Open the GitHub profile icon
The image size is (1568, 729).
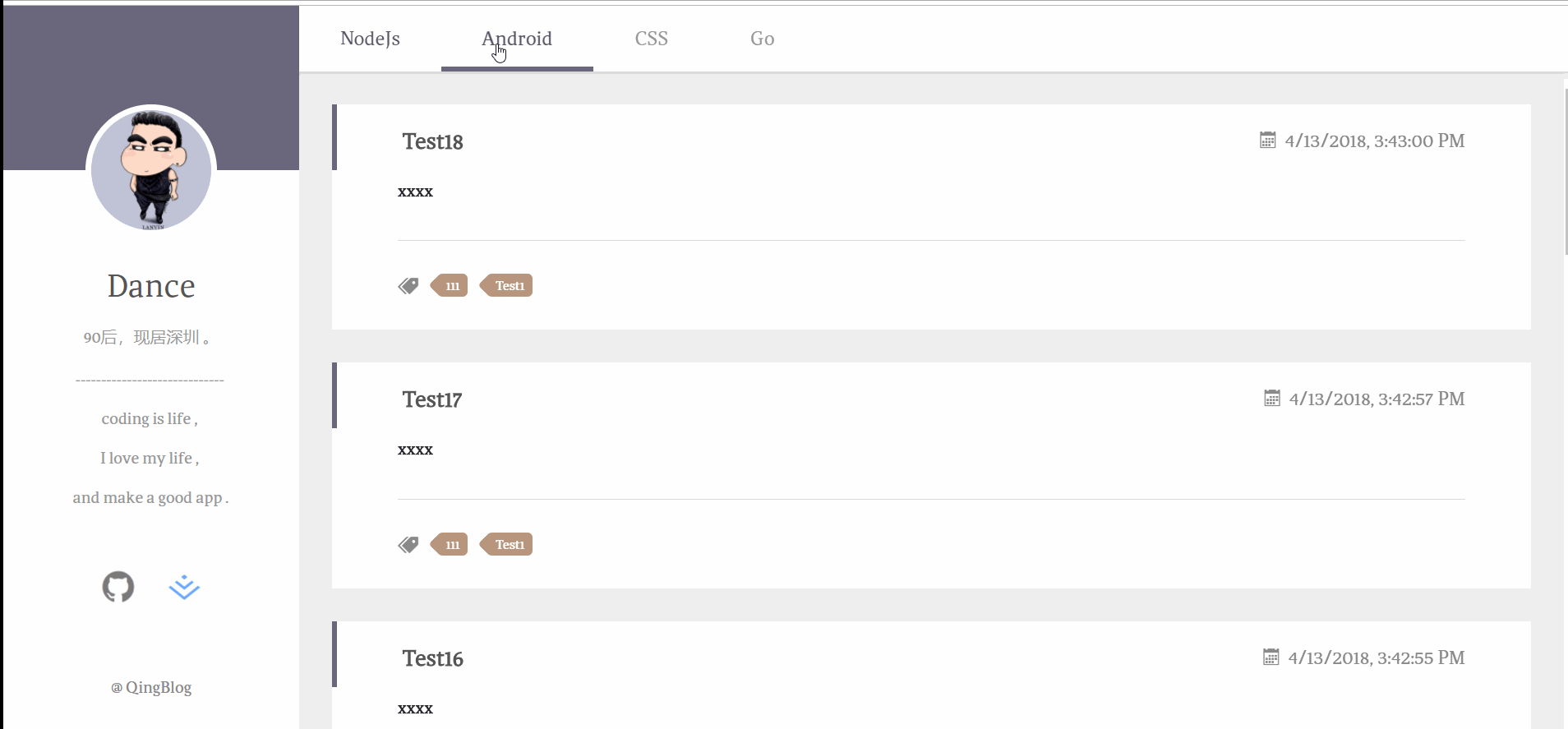point(118,587)
